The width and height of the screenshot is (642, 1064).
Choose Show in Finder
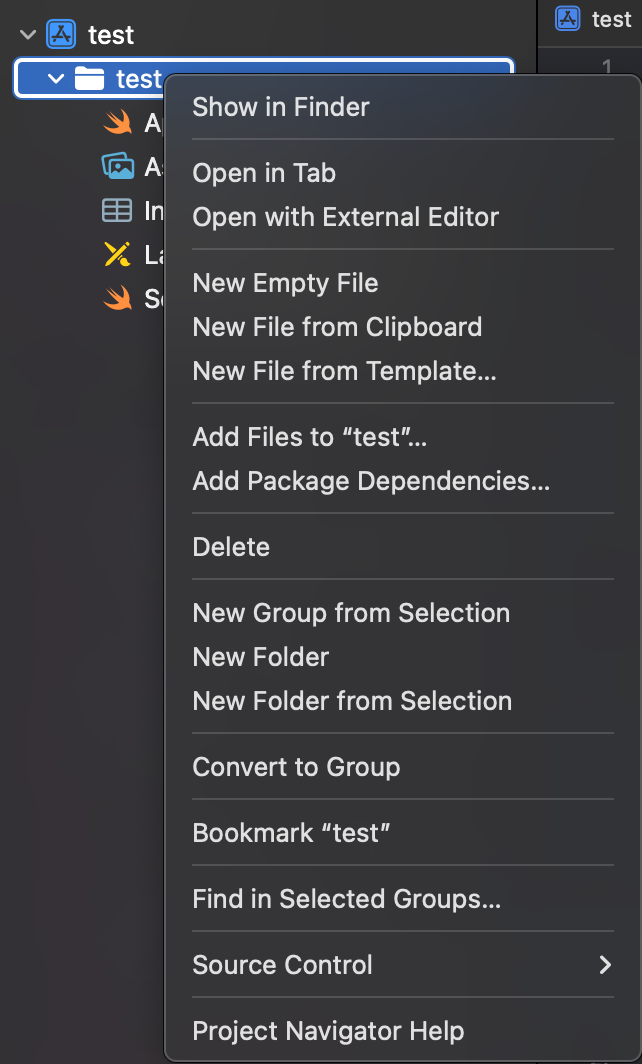tap(281, 107)
